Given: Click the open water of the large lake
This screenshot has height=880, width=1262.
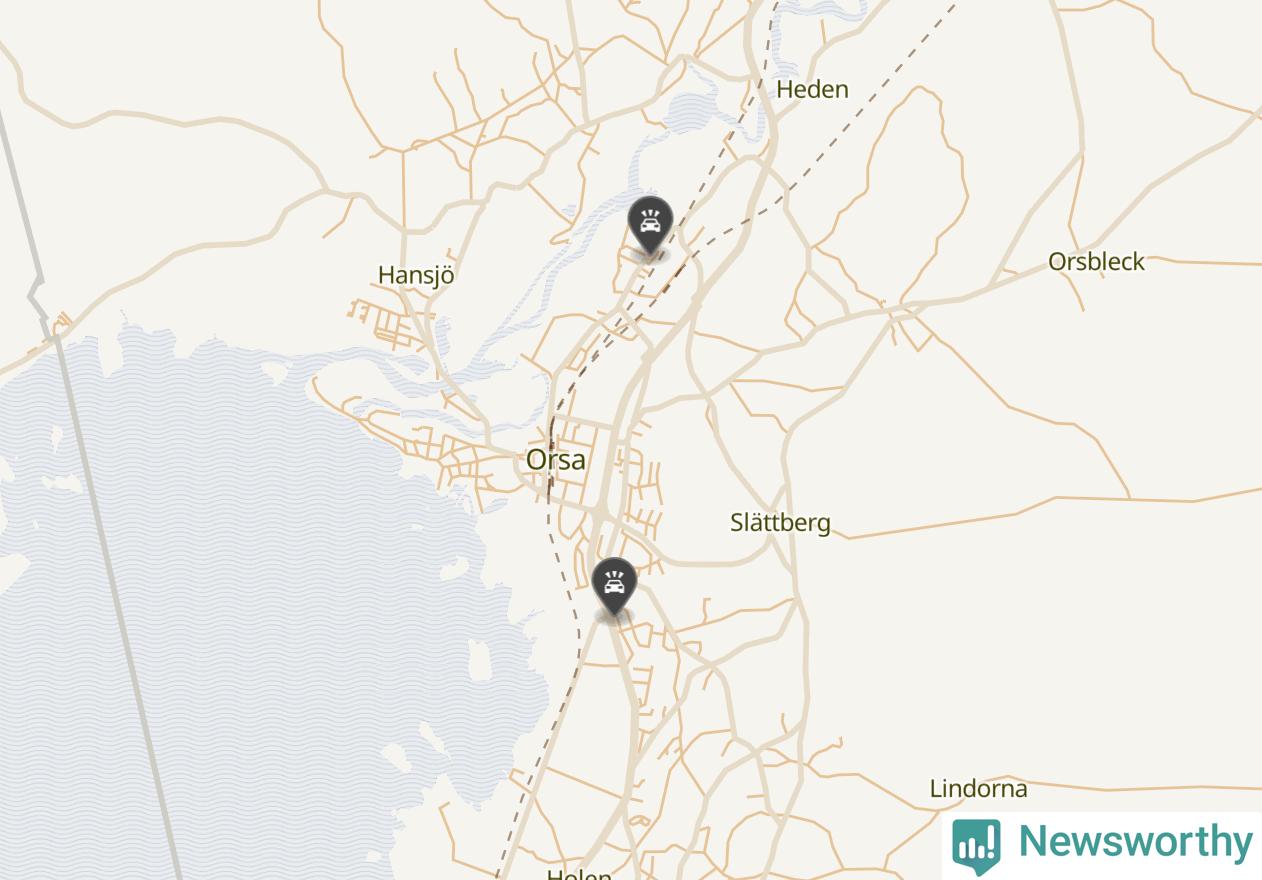Looking at the screenshot, I should click(250, 560).
